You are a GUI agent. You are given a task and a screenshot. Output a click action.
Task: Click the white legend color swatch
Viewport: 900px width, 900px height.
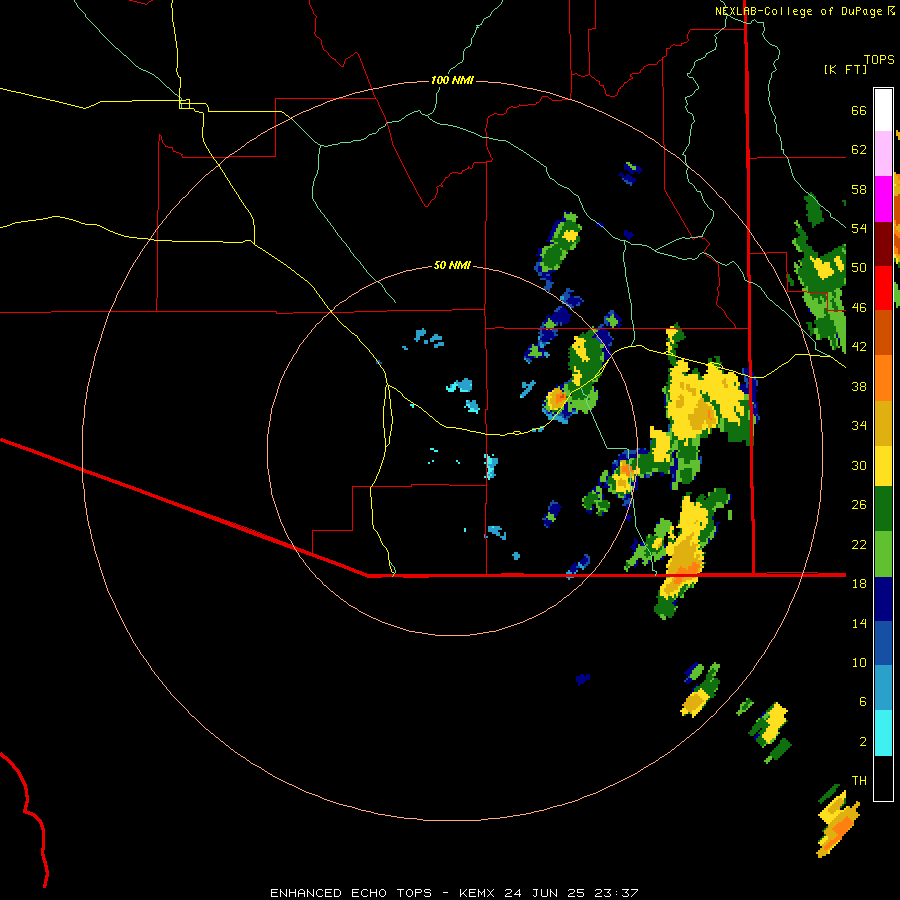(883, 110)
